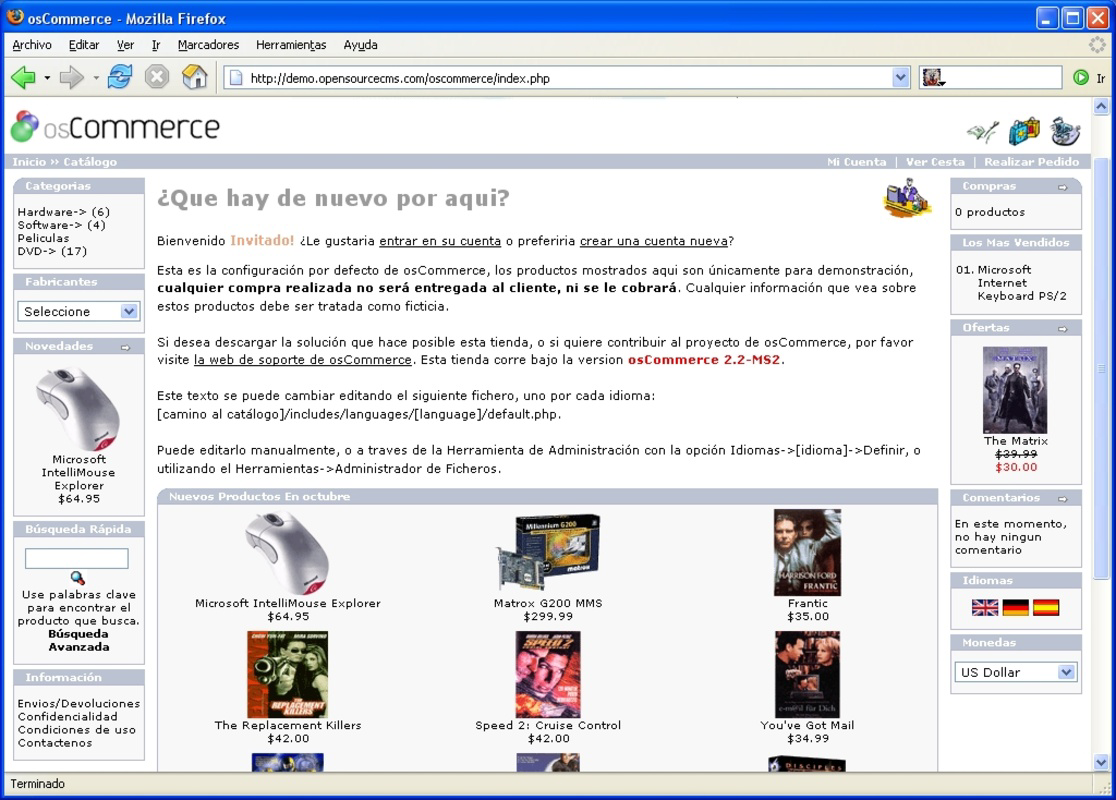Click the search engine icon in search box
Screen dimensions: 1116x800
[x=932, y=78]
